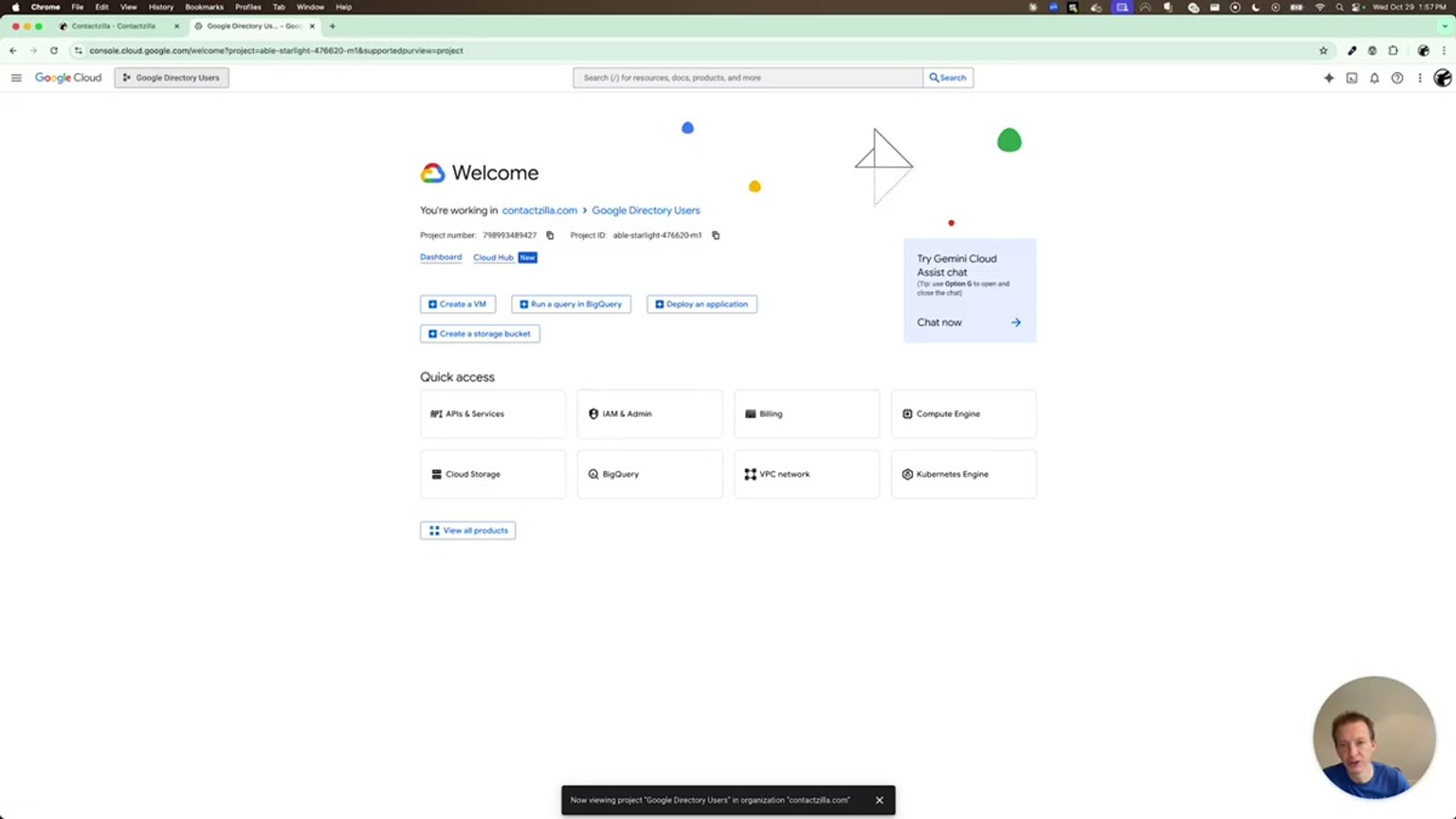Open APIs & Services quick access card

pos(492,414)
